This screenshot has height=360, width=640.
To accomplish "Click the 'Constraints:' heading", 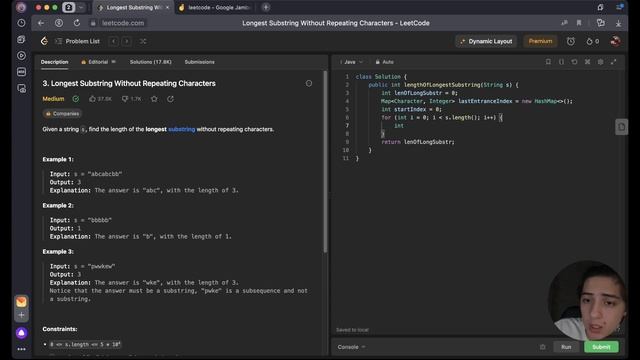I will pyautogui.click(x=60, y=329).
